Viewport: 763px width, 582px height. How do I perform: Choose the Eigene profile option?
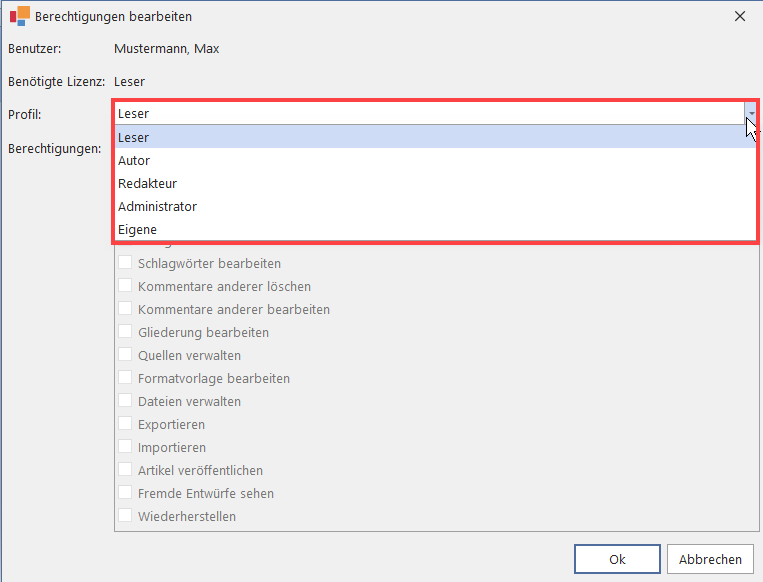137,229
